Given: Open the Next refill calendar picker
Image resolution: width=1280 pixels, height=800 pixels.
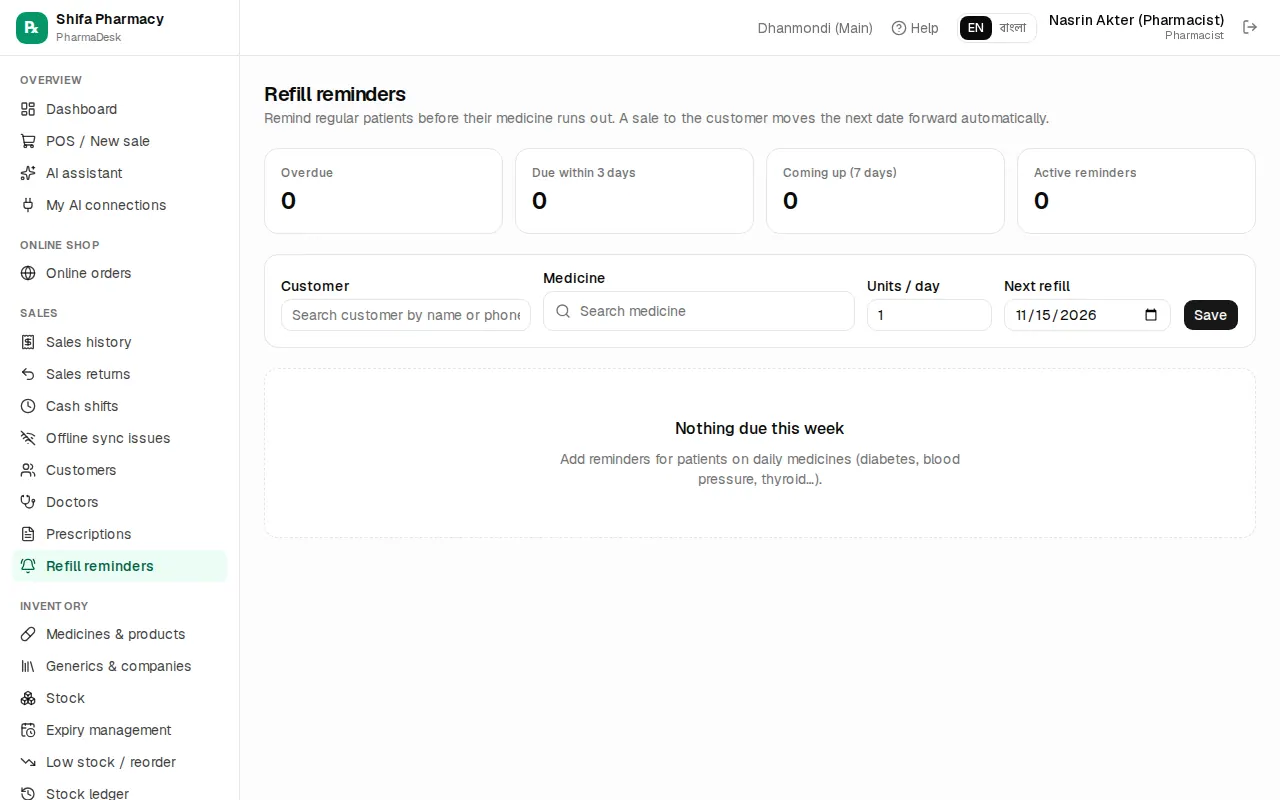Looking at the screenshot, I should coord(1151,315).
